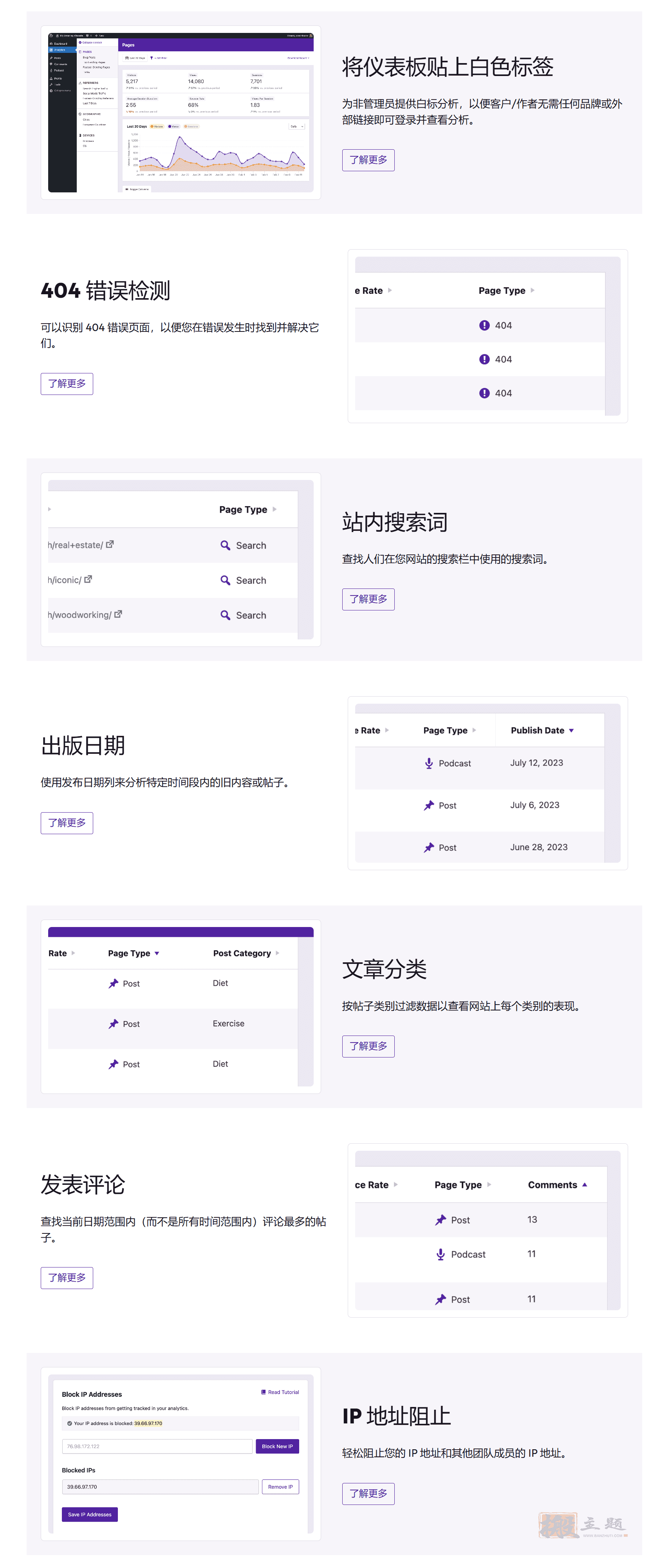Click 了解更多 under 站内搜索词
Viewport: 661px width, 1568px height.
[368, 599]
